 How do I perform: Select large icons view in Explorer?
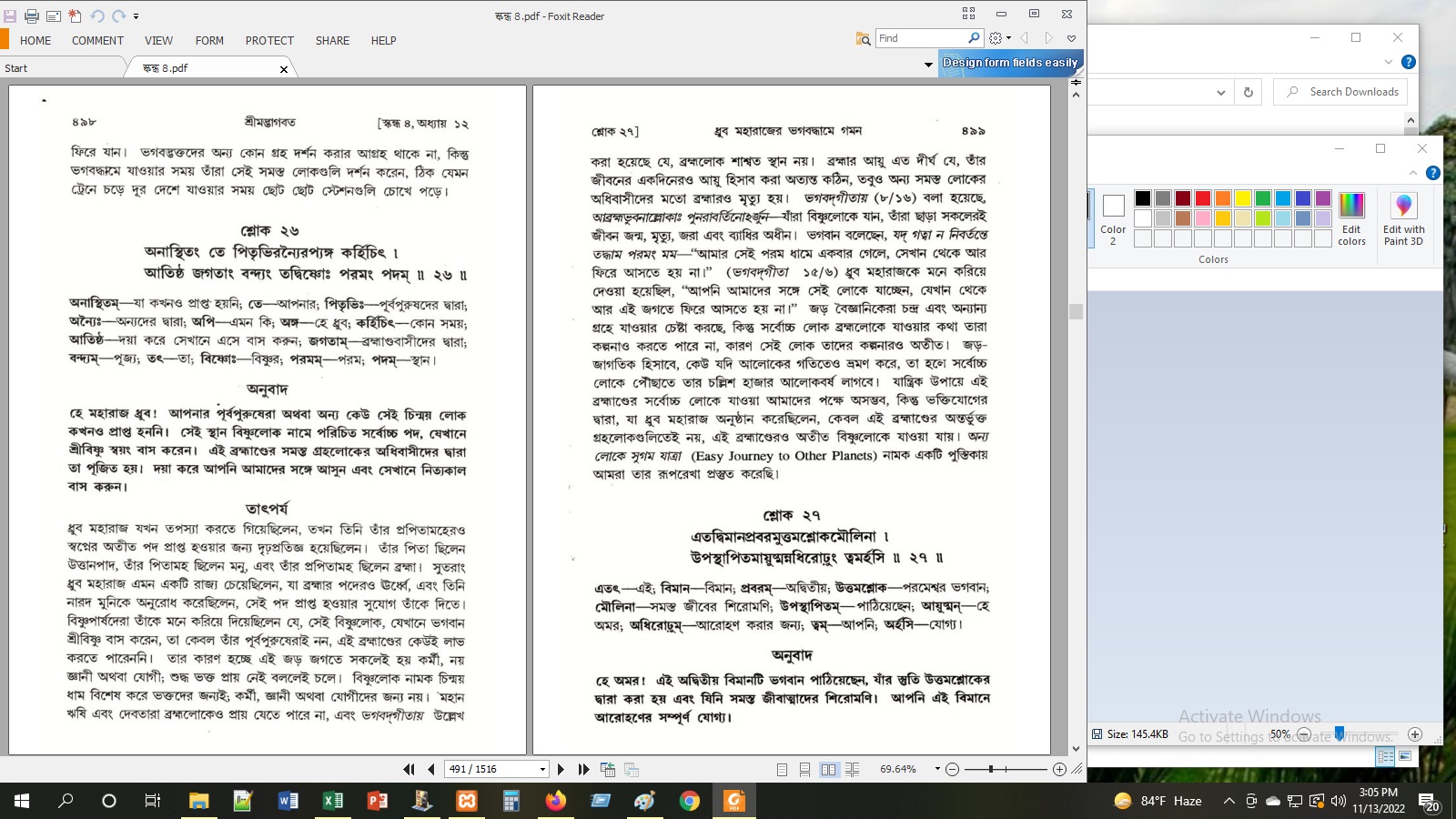point(1405,756)
